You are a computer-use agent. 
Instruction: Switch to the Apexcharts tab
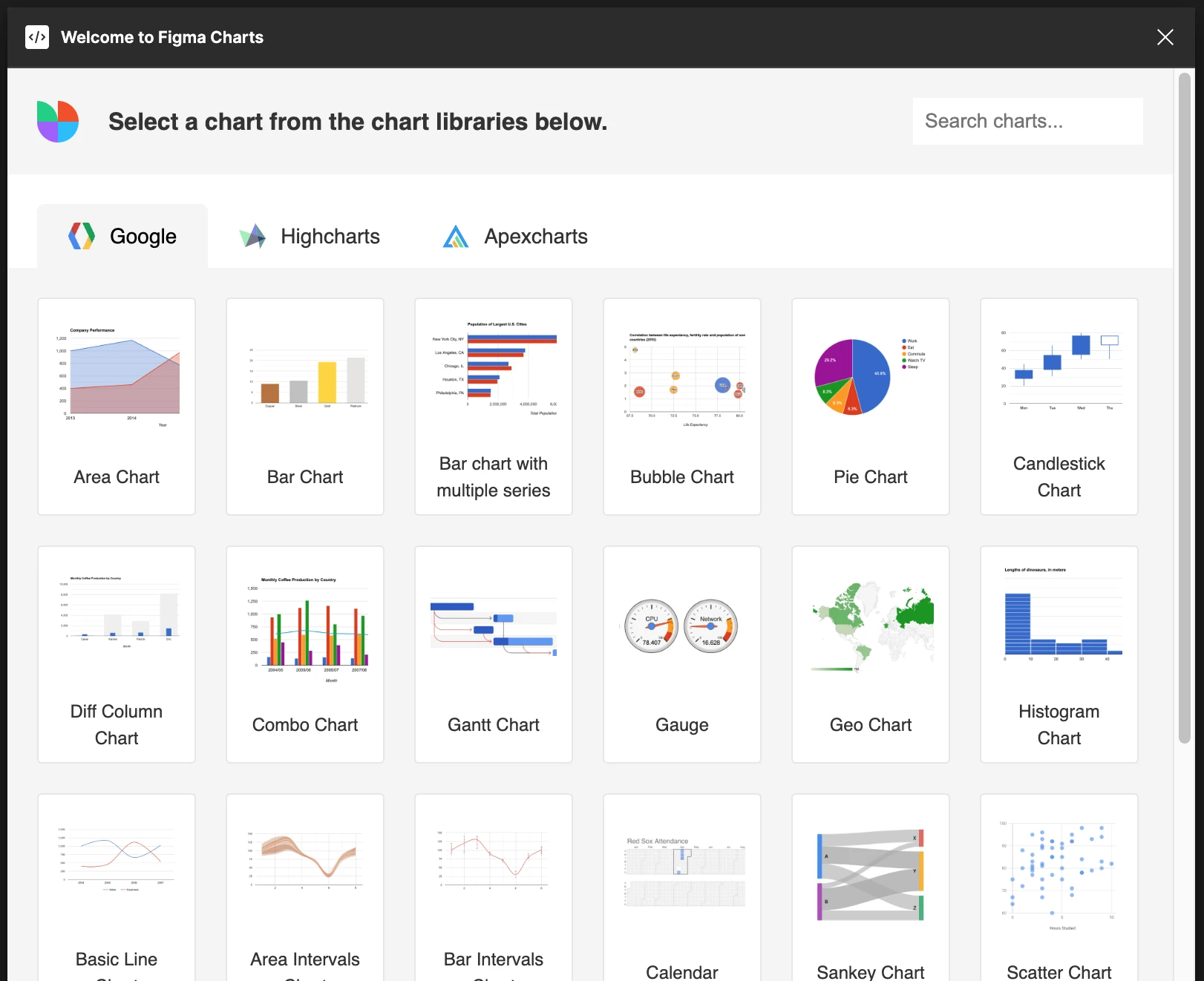[x=515, y=236]
